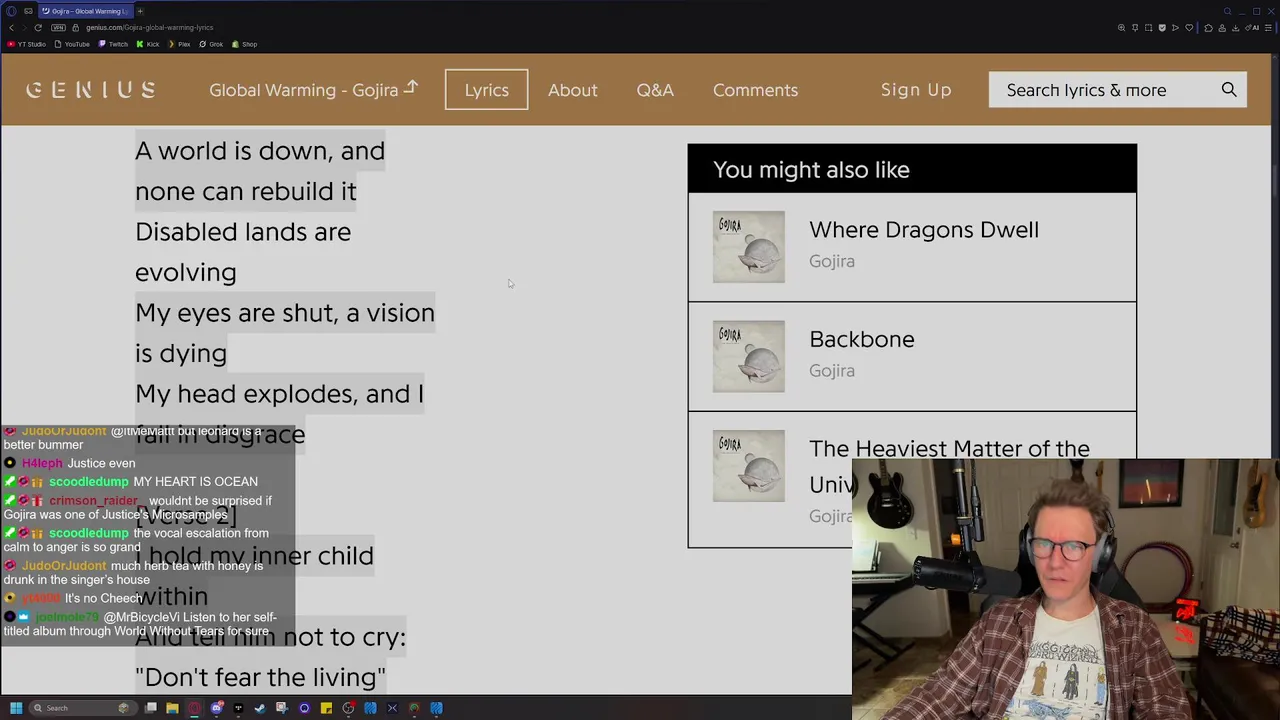1280x720 pixels.
Task: Open the Global Warming - Gojira song link
Action: point(313,90)
